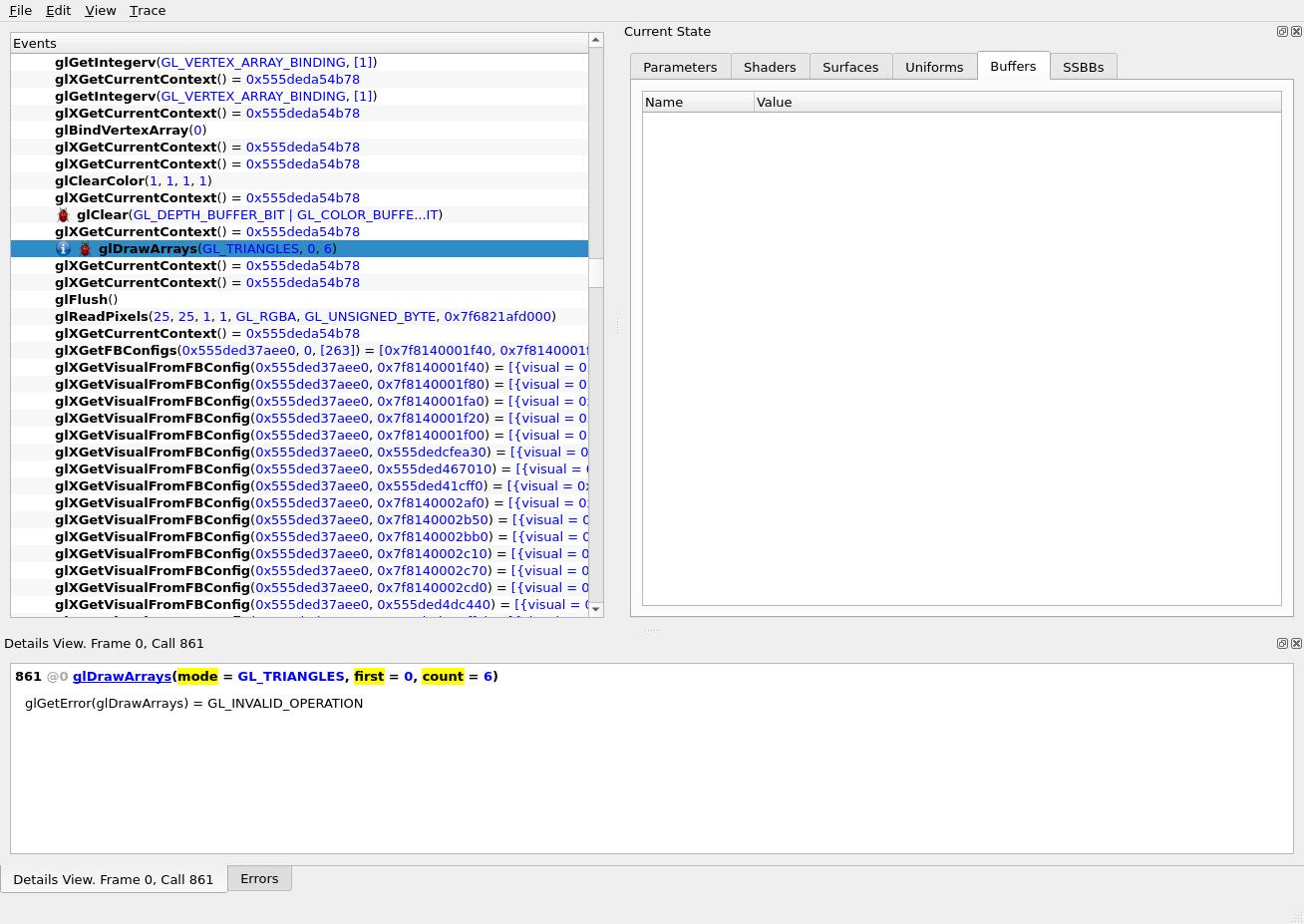Select the glReadPixels call row

tap(299, 316)
